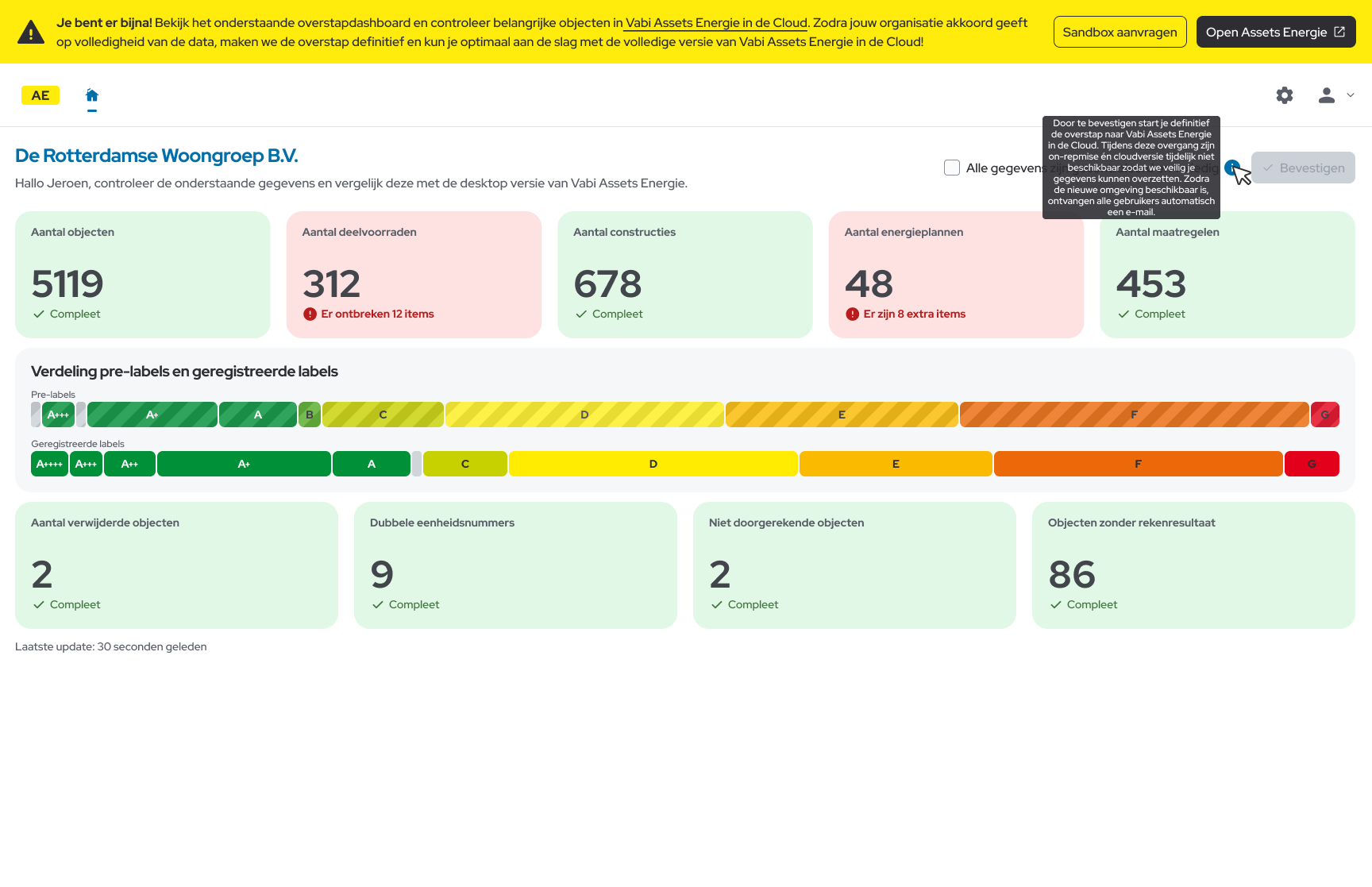Viewport: 1372px width, 887px height.
Task: Click red error icon on energieplannen card
Action: point(852,314)
